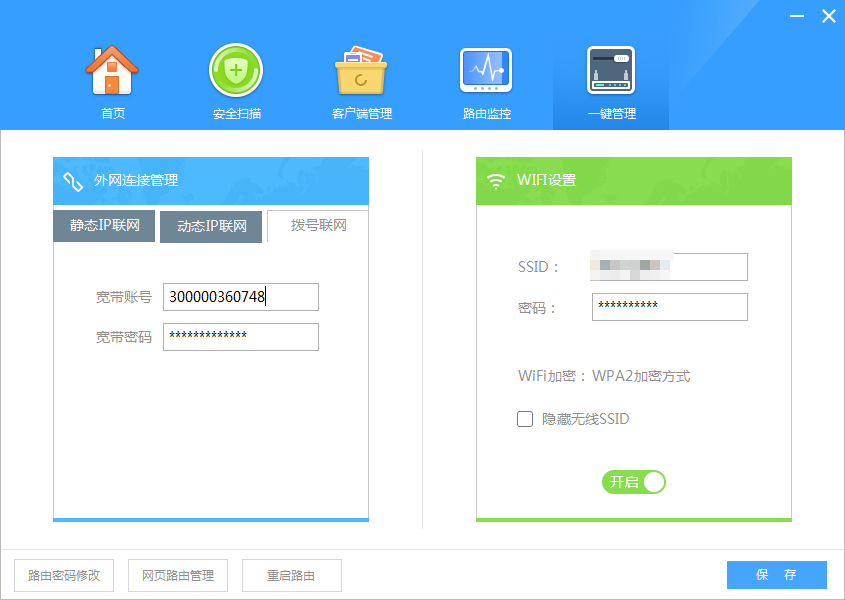Open 路由密码修改 password change

pyautogui.click(x=63, y=575)
